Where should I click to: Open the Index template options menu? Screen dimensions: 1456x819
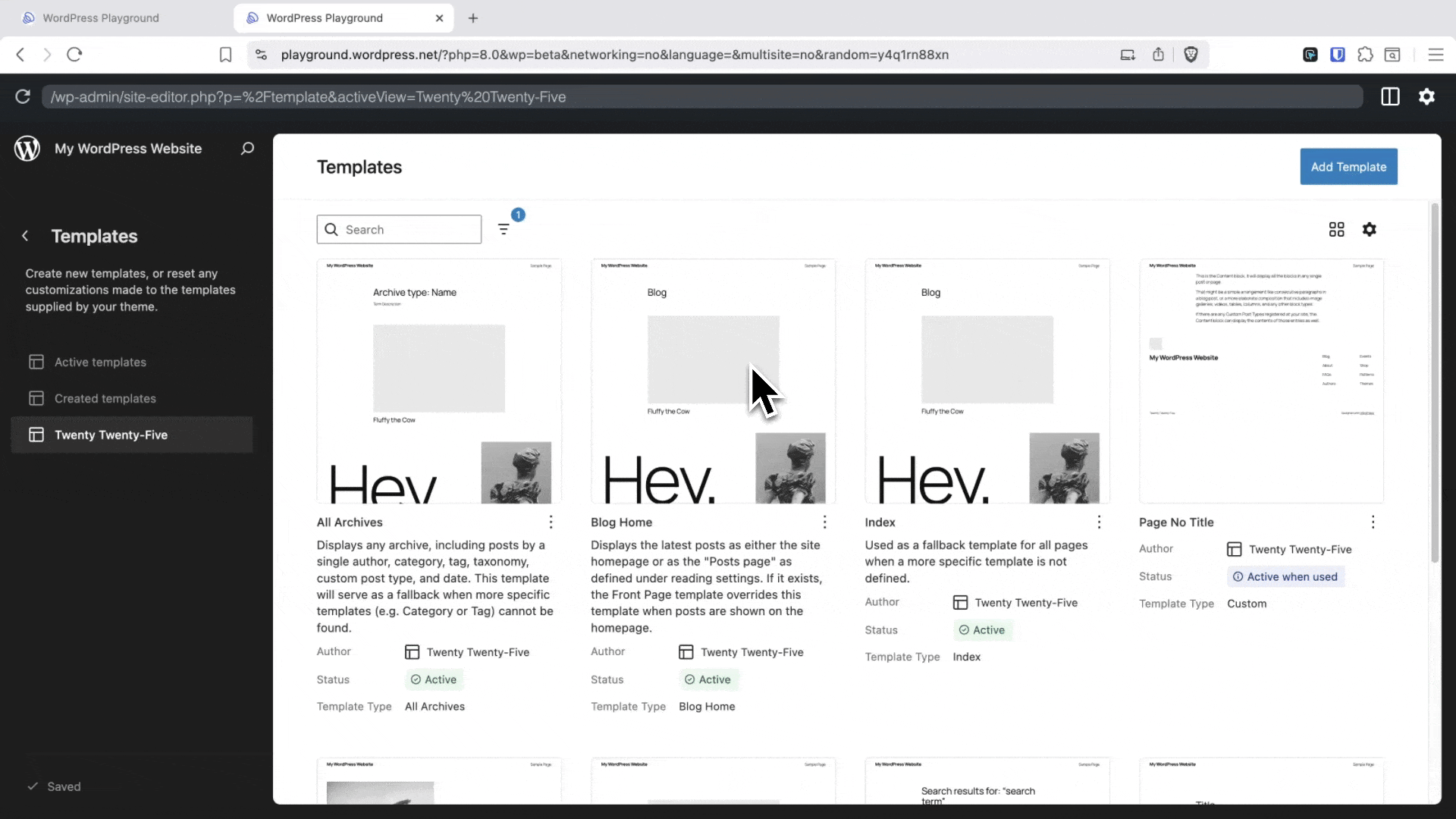[x=1099, y=522]
